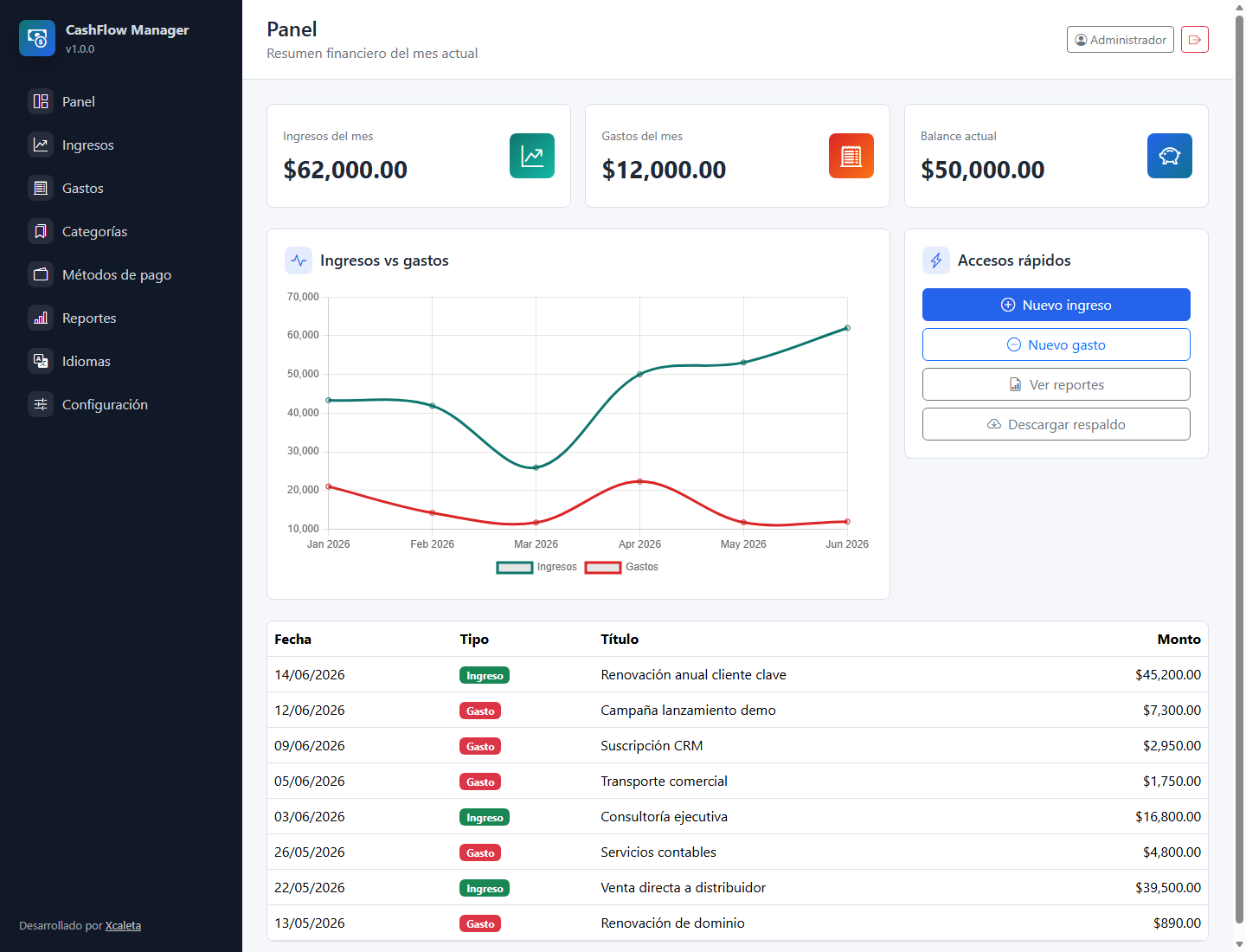1246x952 pixels.
Task: Go to Ingresos in the sidebar
Action: (x=121, y=145)
